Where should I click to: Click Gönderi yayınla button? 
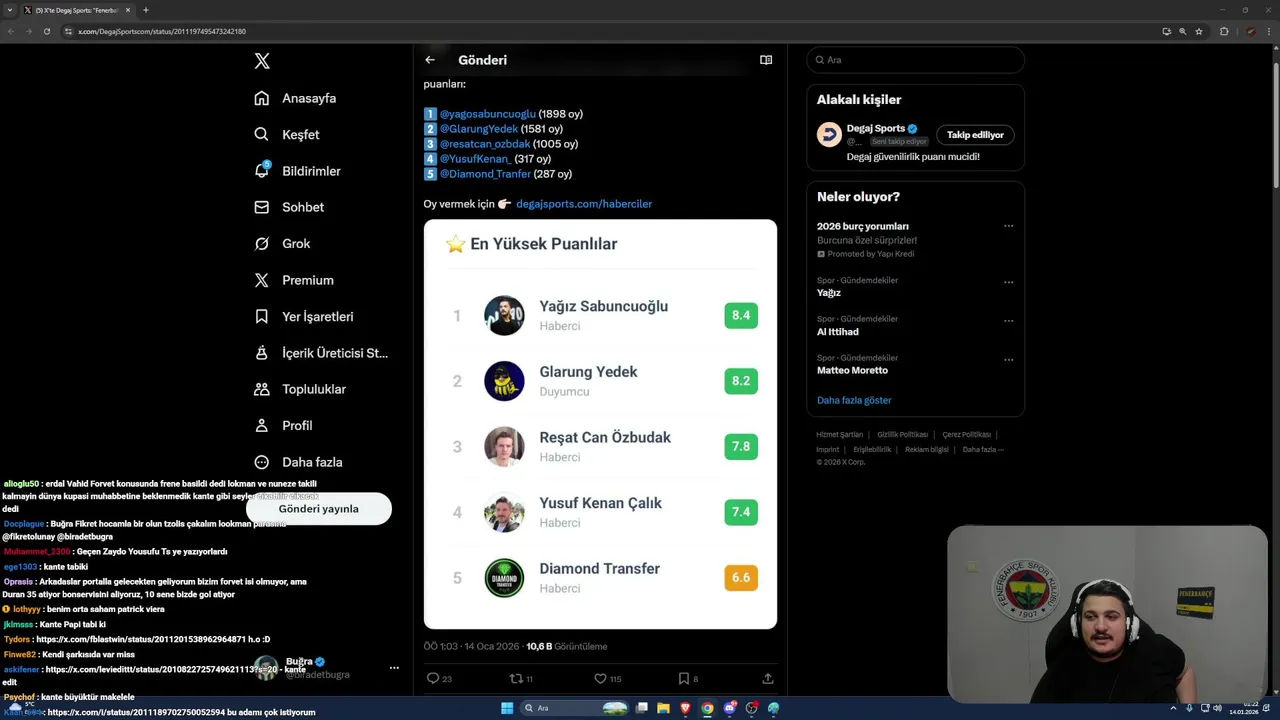tap(318, 509)
